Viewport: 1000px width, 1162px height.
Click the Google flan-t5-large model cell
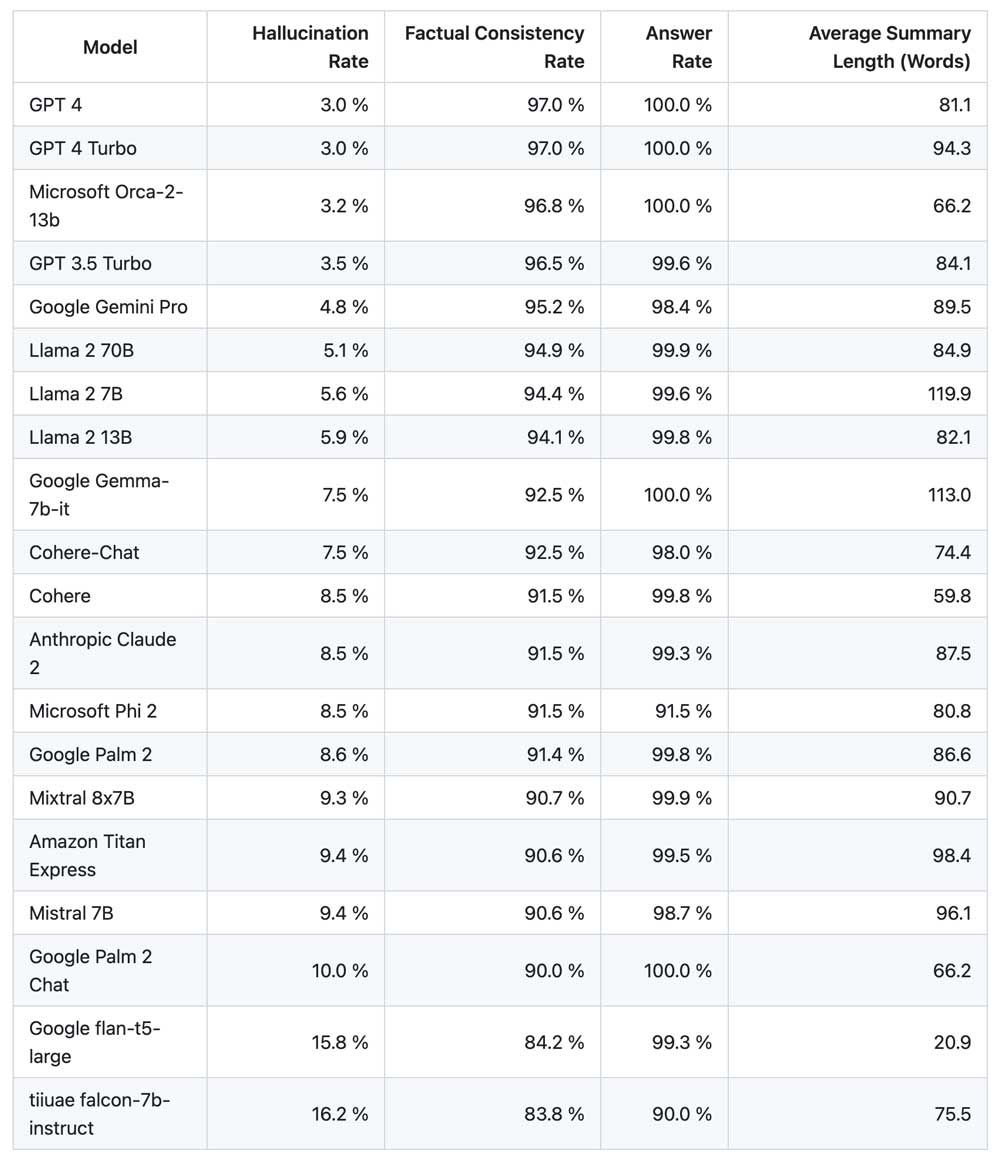coord(94,1042)
